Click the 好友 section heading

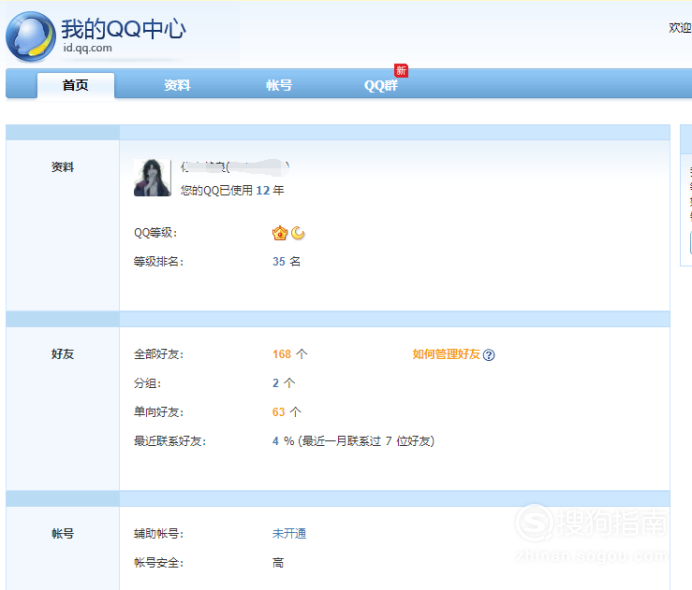pos(63,354)
